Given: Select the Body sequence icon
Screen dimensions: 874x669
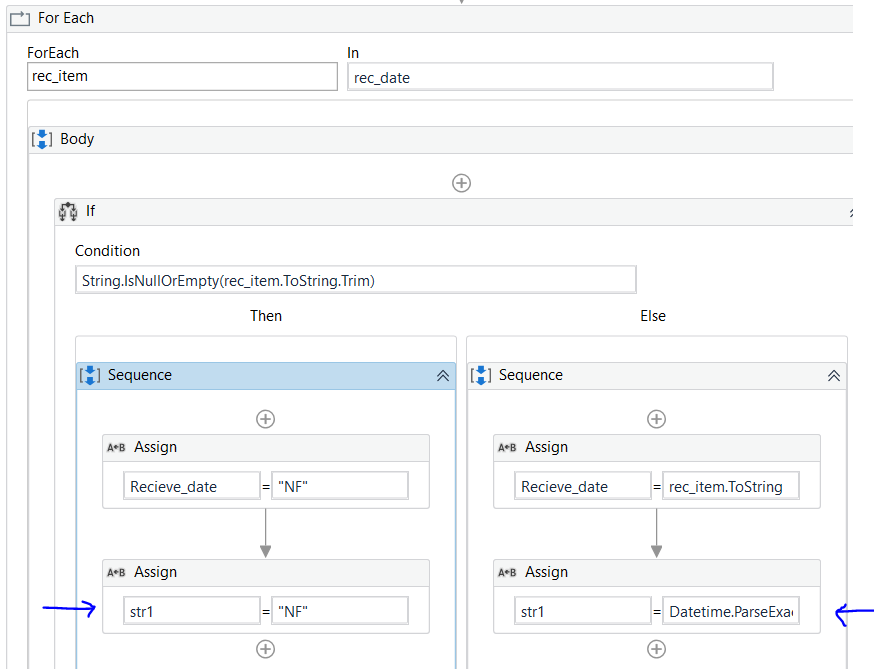Looking at the screenshot, I should point(41,138).
